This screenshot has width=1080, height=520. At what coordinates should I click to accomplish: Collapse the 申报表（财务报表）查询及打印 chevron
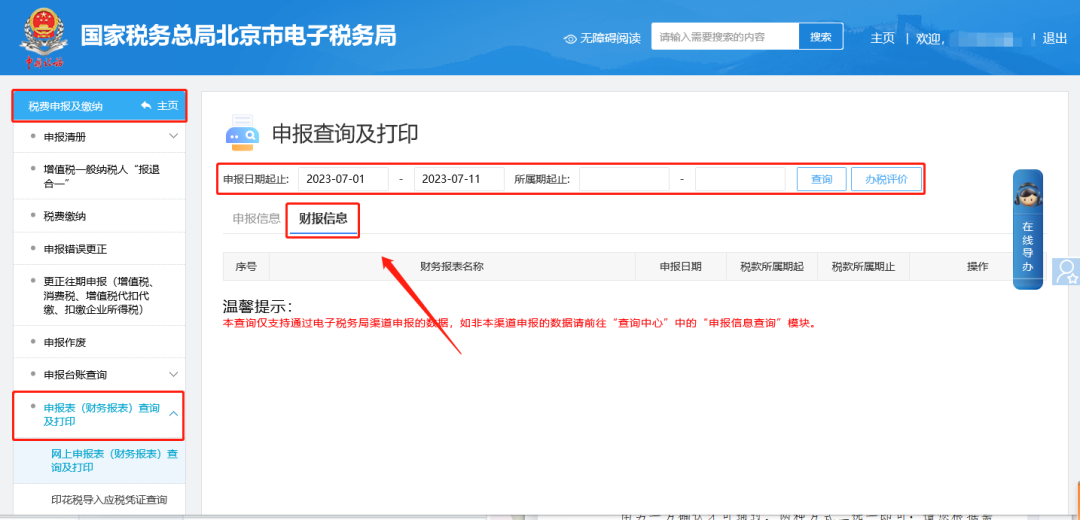(x=174, y=414)
